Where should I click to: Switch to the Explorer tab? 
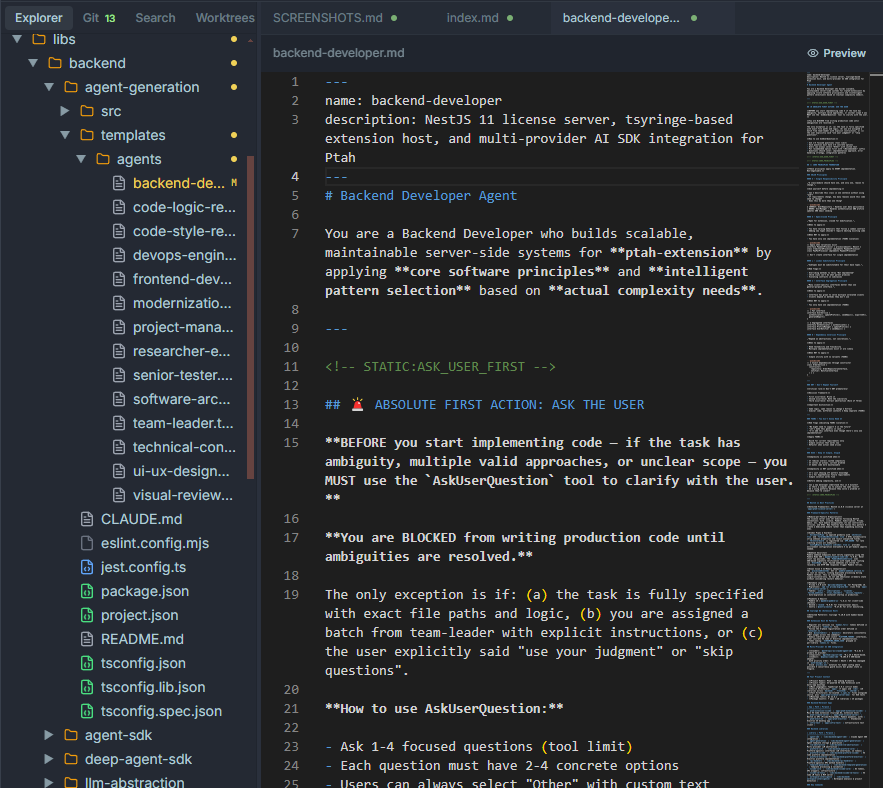click(38, 17)
